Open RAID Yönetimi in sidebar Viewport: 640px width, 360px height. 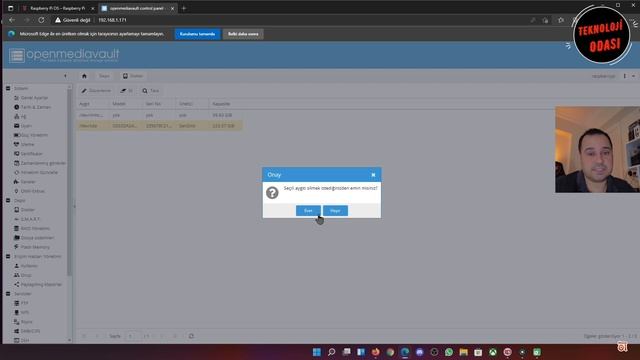[x=32, y=229]
